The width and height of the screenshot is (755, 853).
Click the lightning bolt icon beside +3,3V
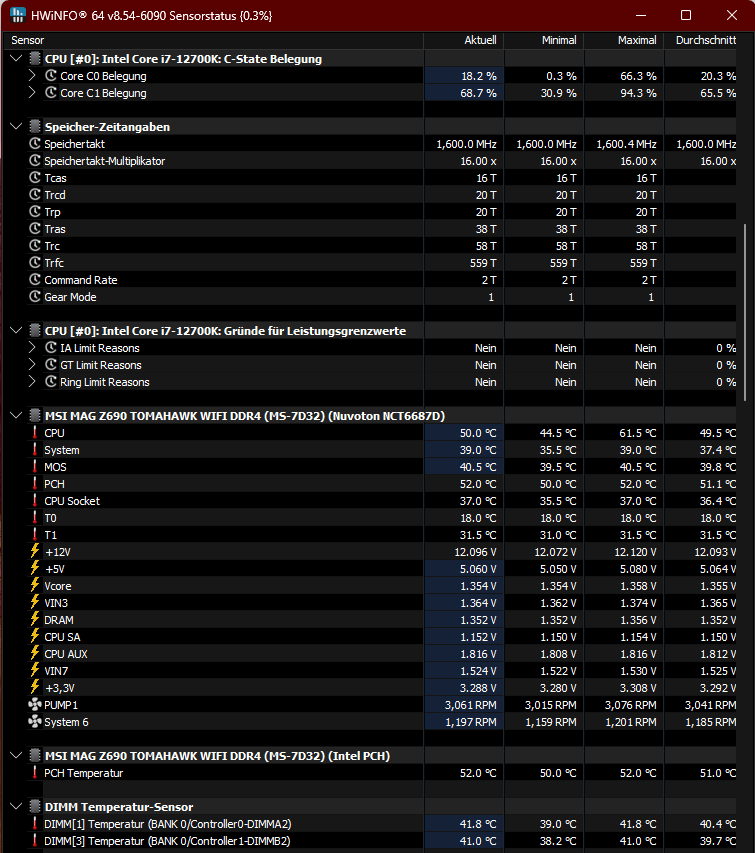tap(35, 687)
